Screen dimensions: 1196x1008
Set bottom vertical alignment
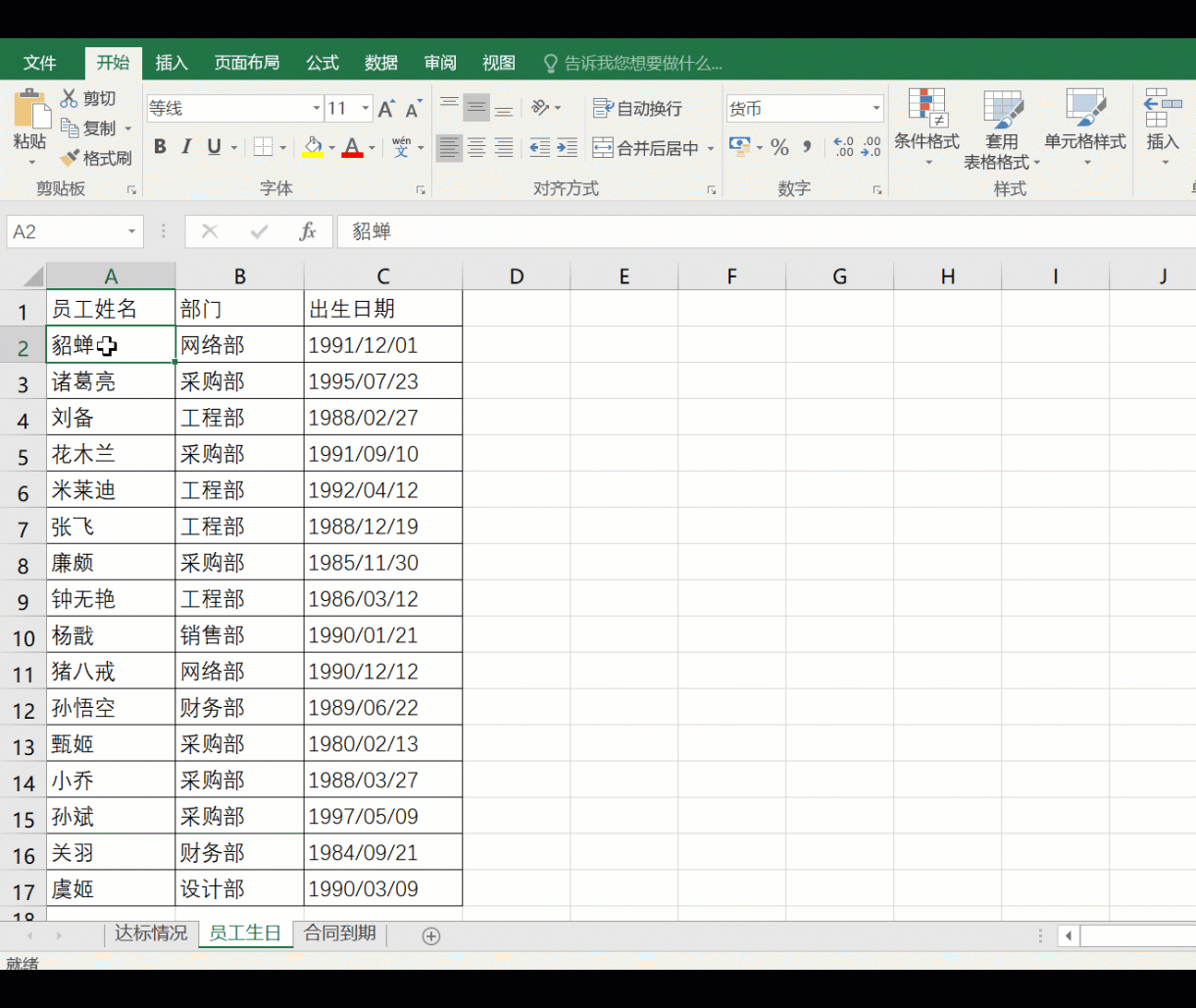504,107
